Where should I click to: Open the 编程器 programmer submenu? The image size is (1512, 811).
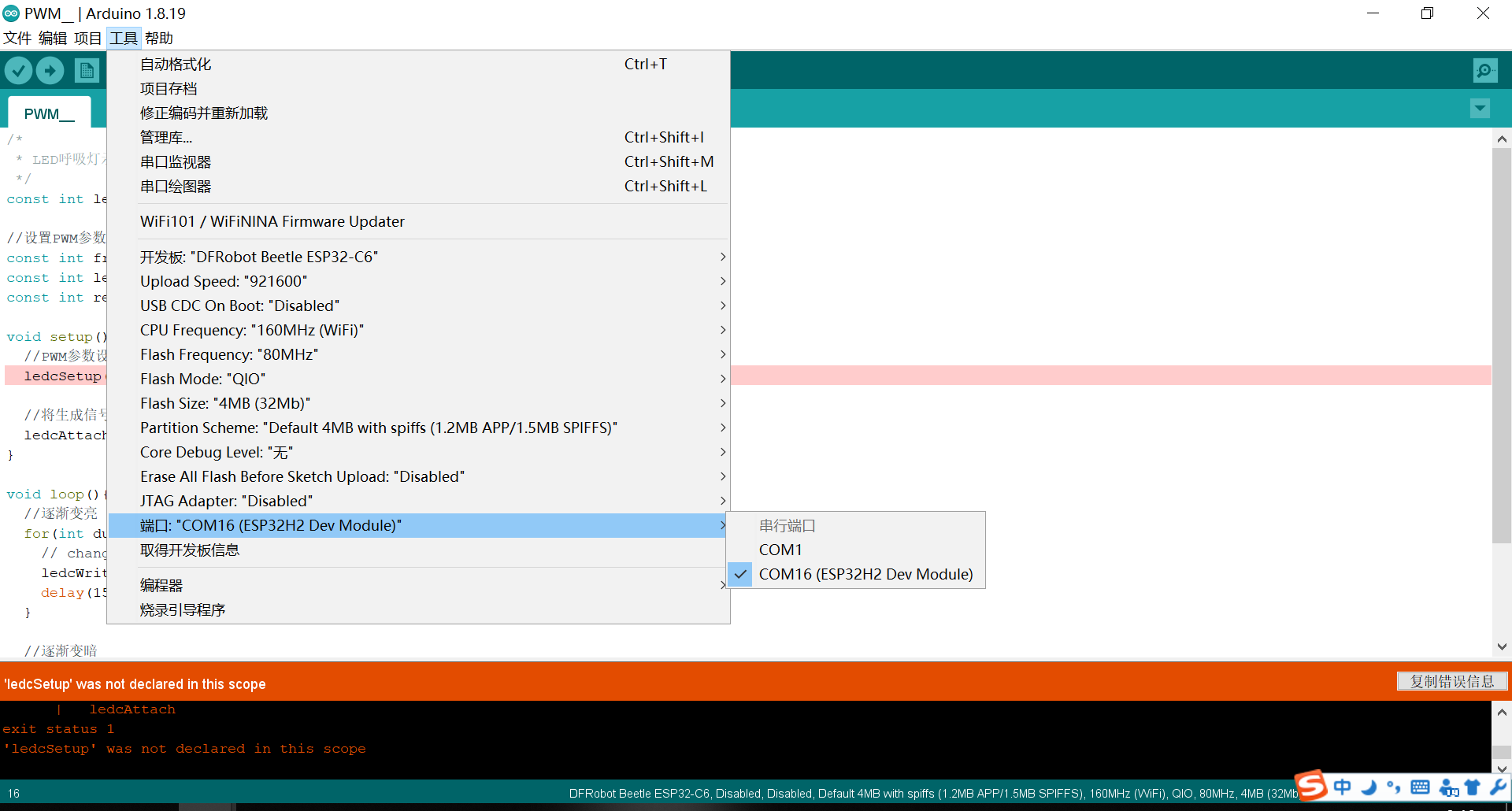(x=418, y=585)
